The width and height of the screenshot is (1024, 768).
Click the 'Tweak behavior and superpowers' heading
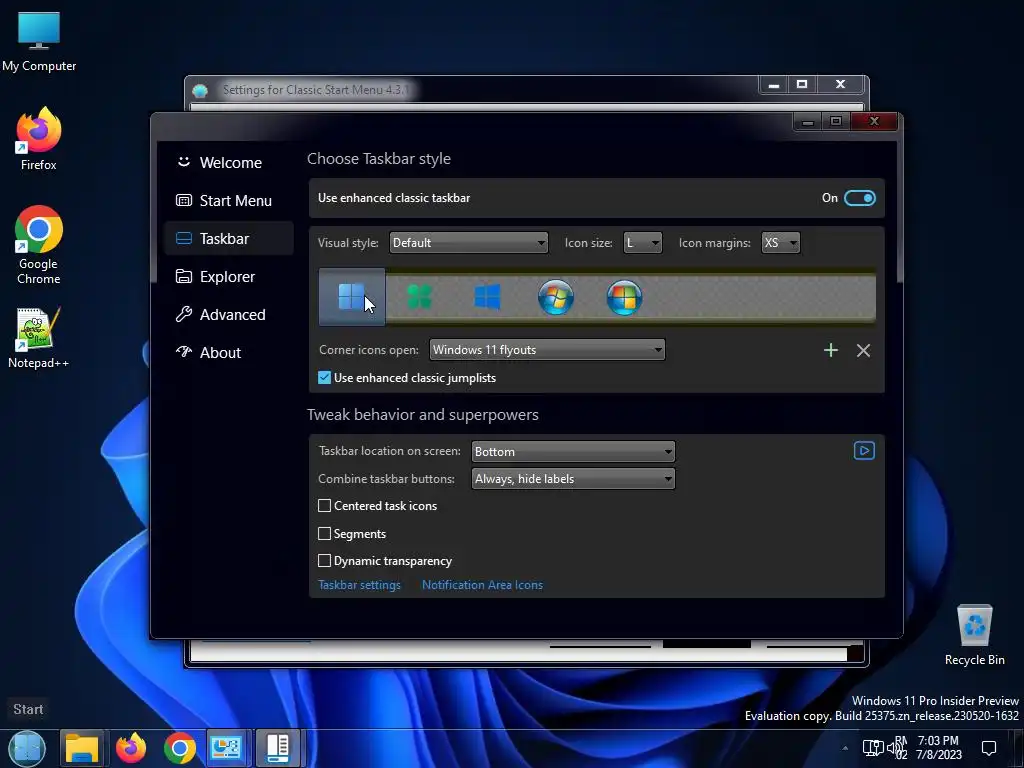tap(423, 415)
